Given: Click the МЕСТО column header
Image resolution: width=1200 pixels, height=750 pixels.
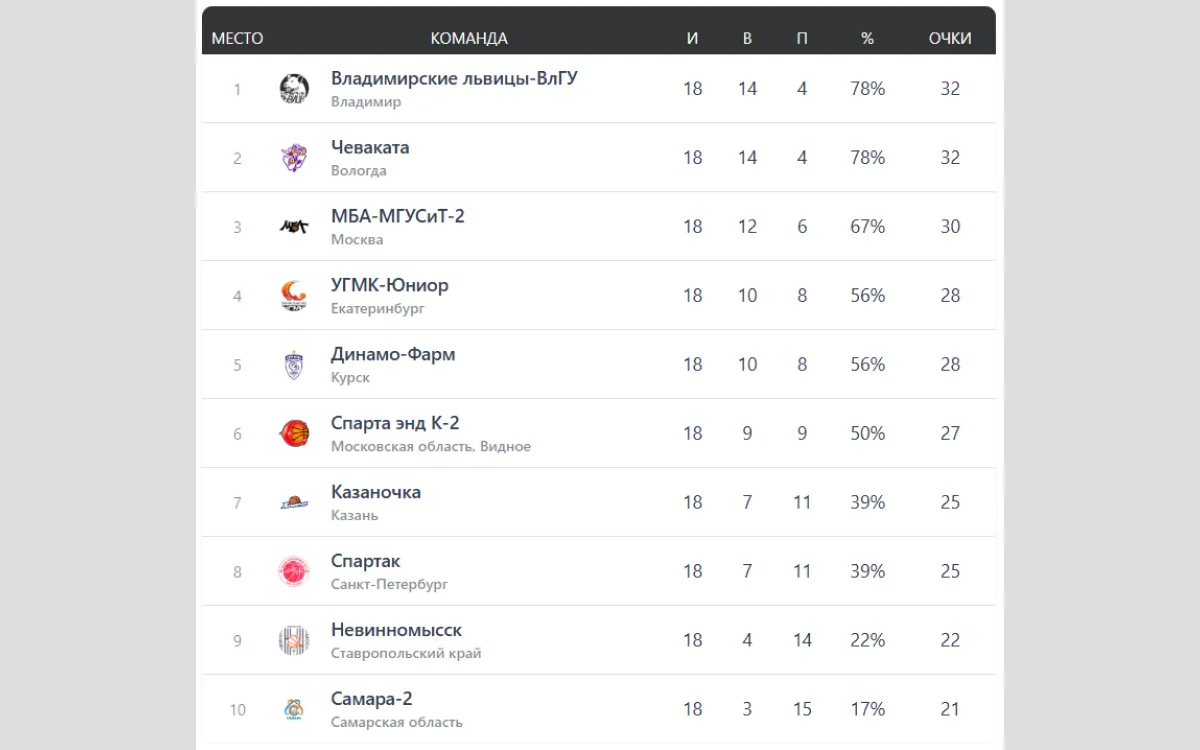Looking at the screenshot, I should coord(237,39).
